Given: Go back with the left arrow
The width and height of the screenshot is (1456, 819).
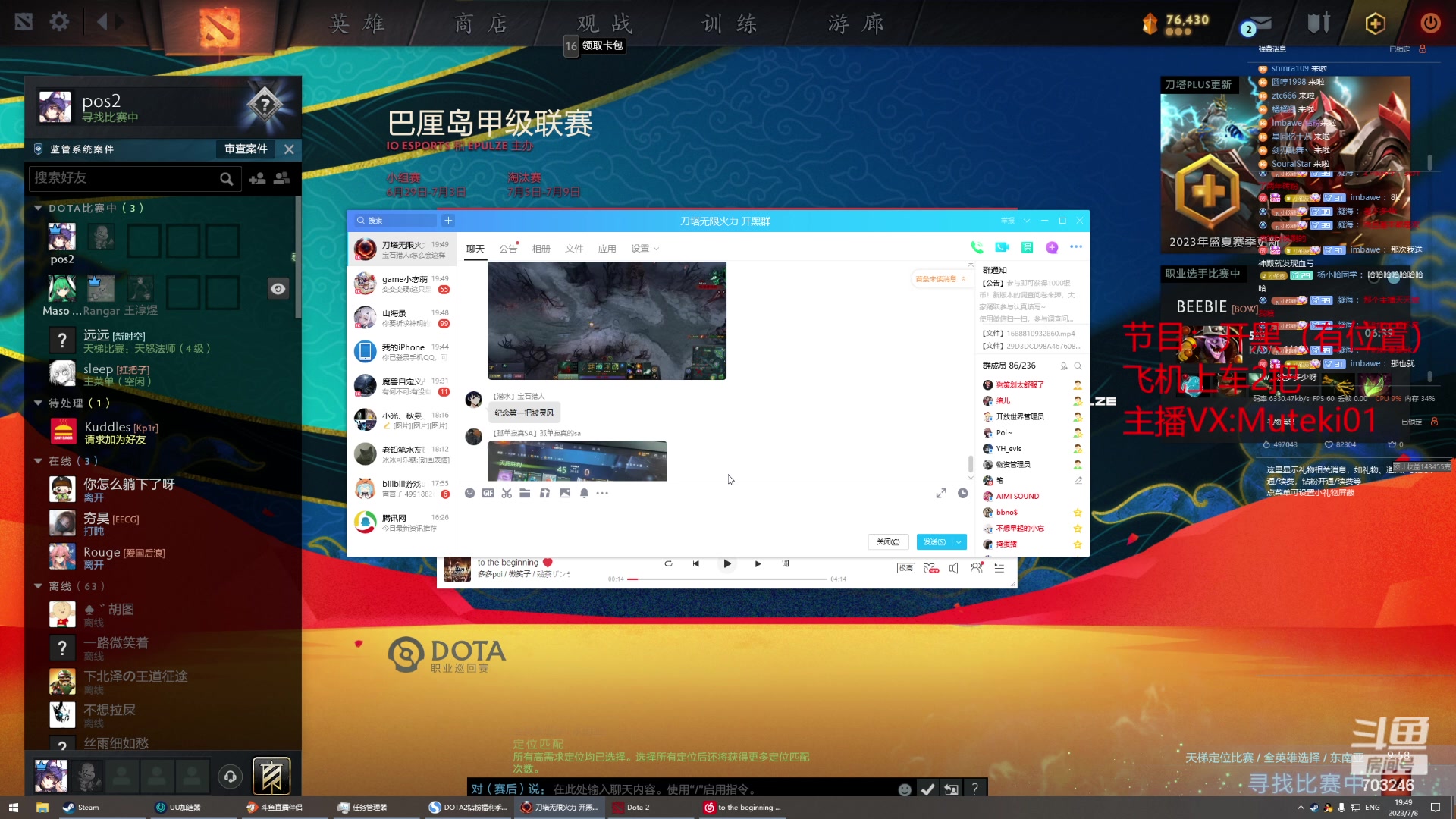Looking at the screenshot, I should click(x=102, y=22).
